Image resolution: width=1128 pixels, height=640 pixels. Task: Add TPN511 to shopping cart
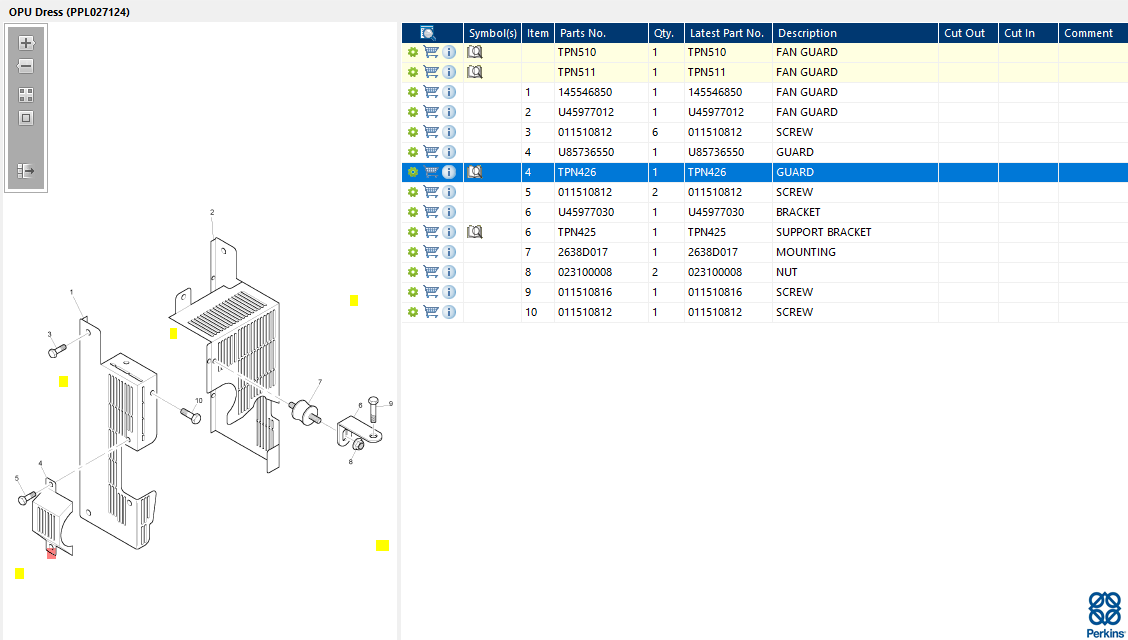coord(431,72)
